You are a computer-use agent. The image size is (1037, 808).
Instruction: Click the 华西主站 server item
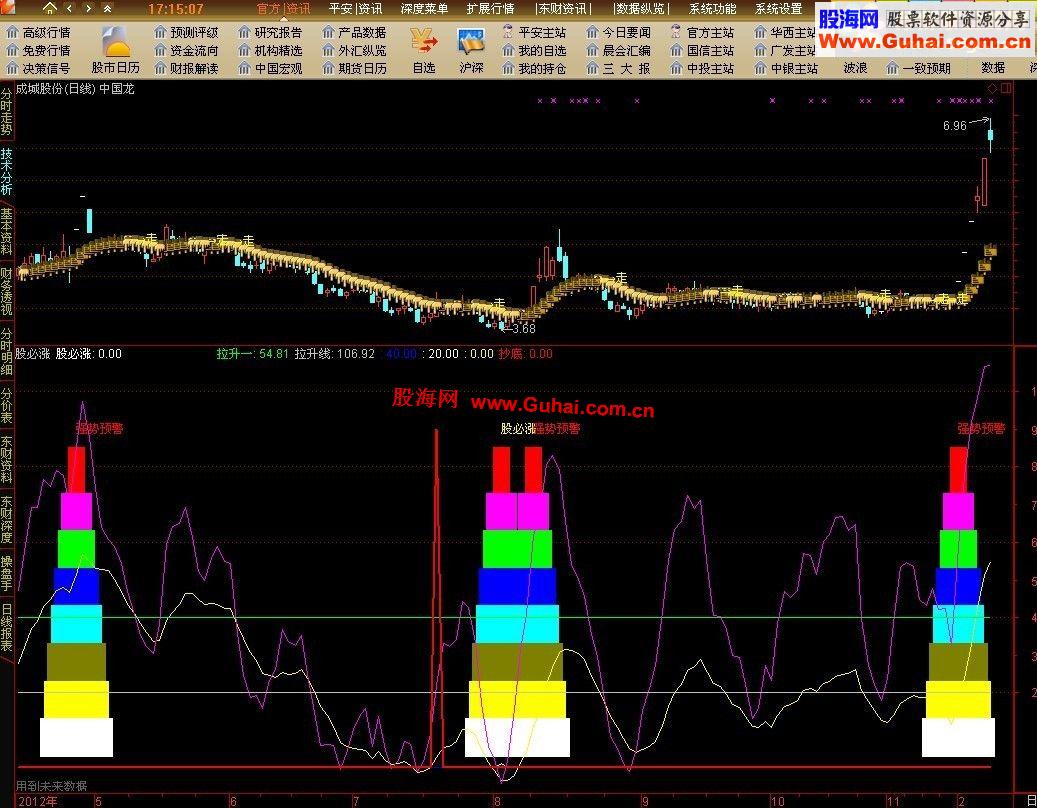[785, 32]
